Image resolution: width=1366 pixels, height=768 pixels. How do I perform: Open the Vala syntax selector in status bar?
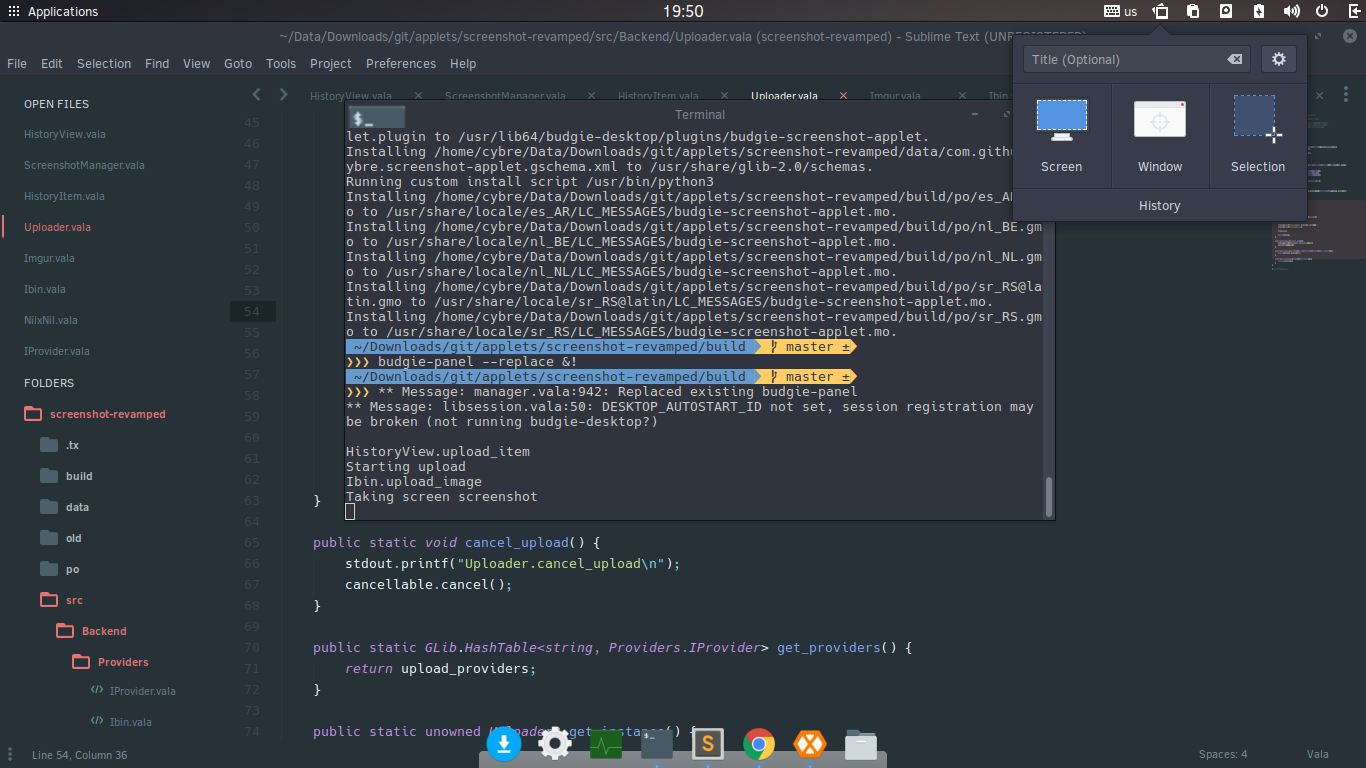(x=1317, y=754)
